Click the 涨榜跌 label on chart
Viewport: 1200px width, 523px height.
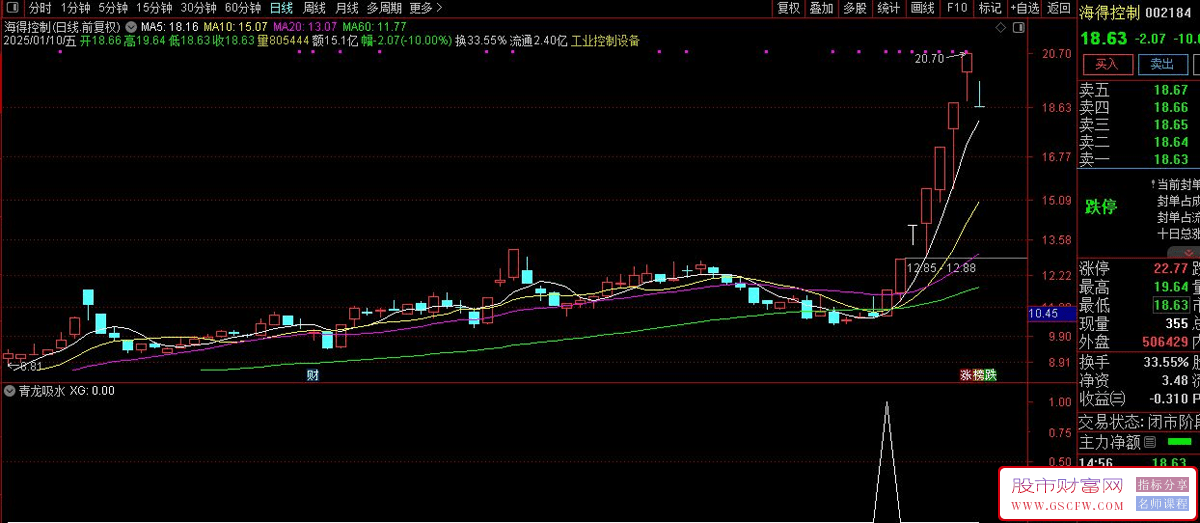point(978,375)
